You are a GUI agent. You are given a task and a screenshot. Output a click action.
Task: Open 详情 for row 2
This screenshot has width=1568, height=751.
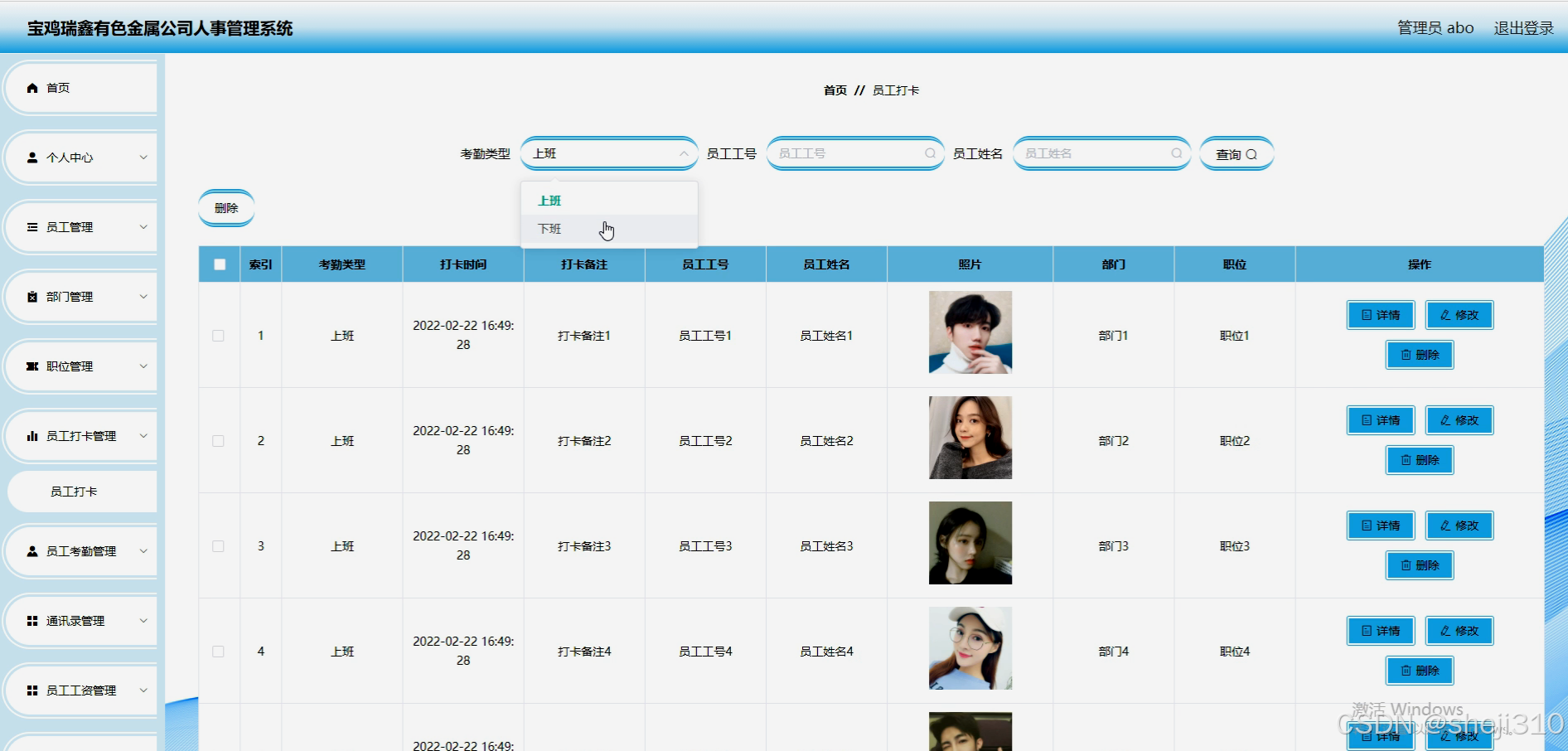1381,420
